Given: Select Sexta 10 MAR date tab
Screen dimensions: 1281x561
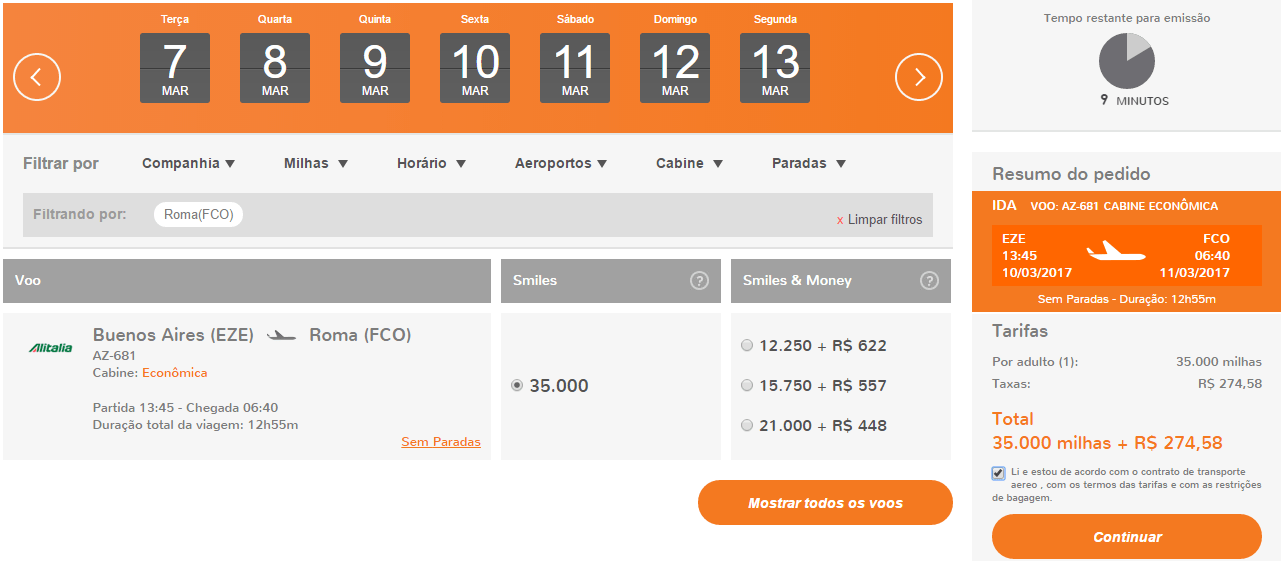Looking at the screenshot, I should pos(475,58).
